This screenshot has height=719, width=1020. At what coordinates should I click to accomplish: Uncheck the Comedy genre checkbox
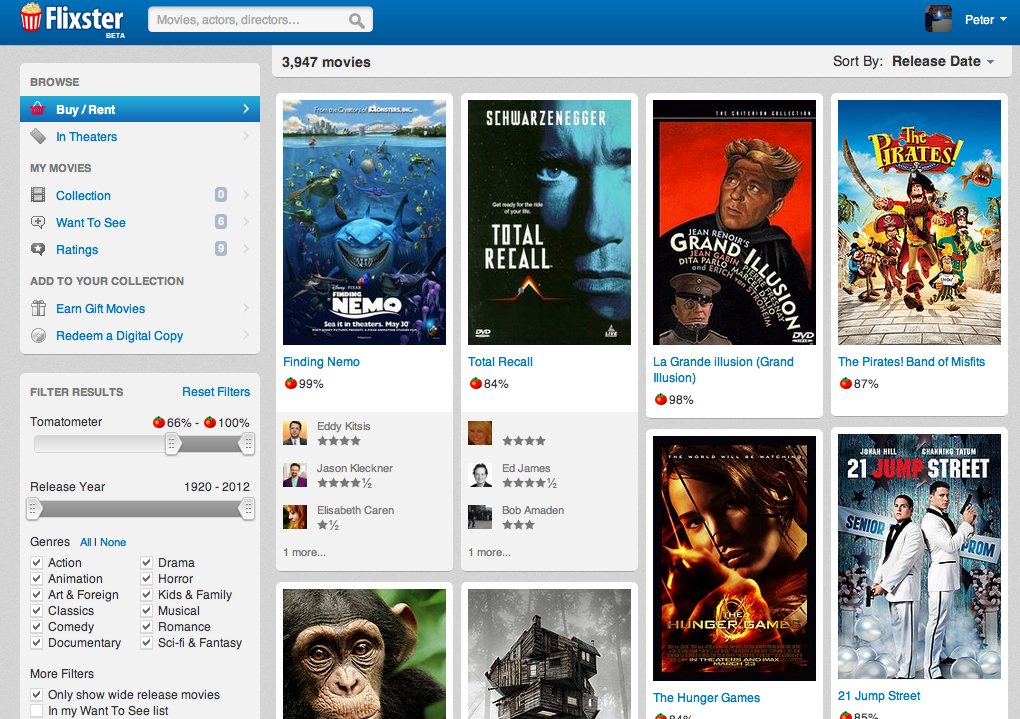(x=36, y=627)
